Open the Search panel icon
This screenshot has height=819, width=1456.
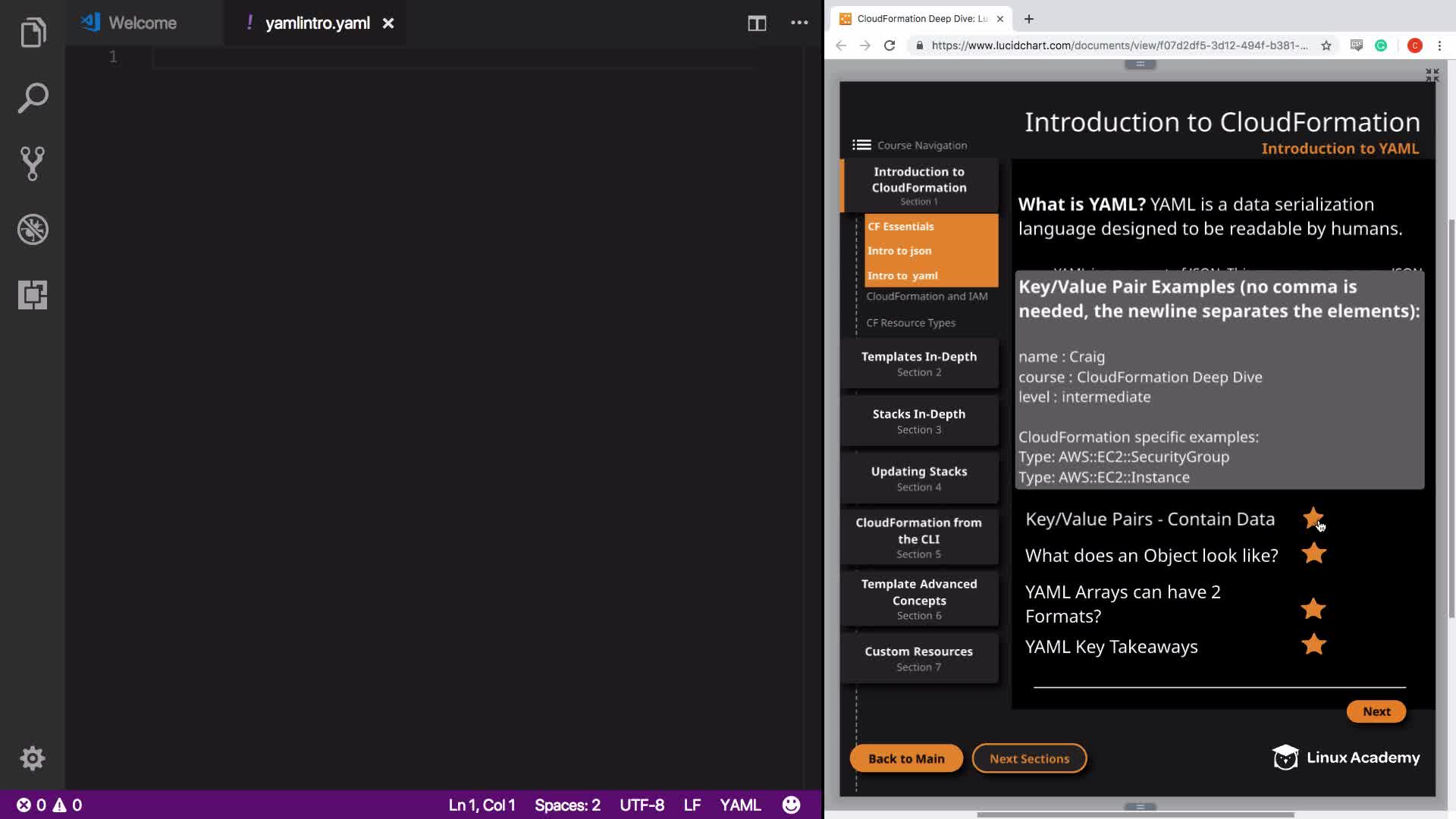click(x=33, y=98)
